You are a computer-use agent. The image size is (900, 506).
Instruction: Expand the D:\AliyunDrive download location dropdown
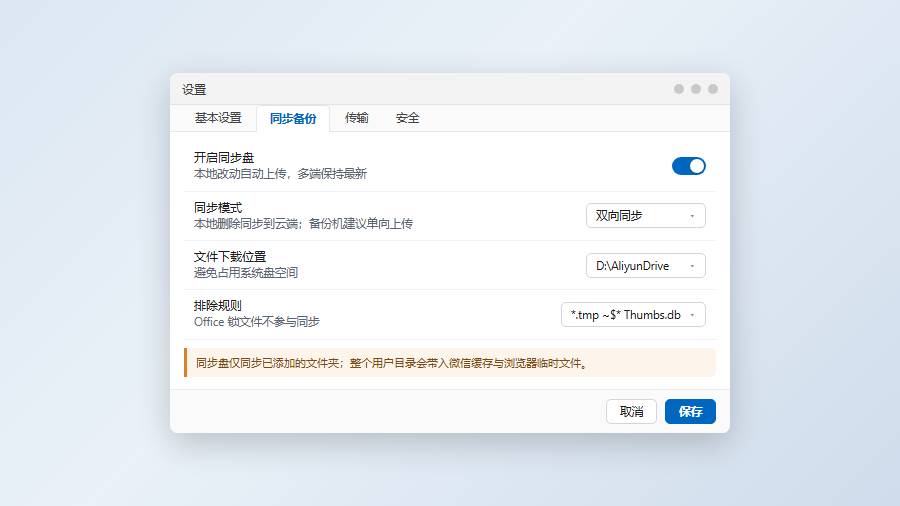tap(645, 266)
